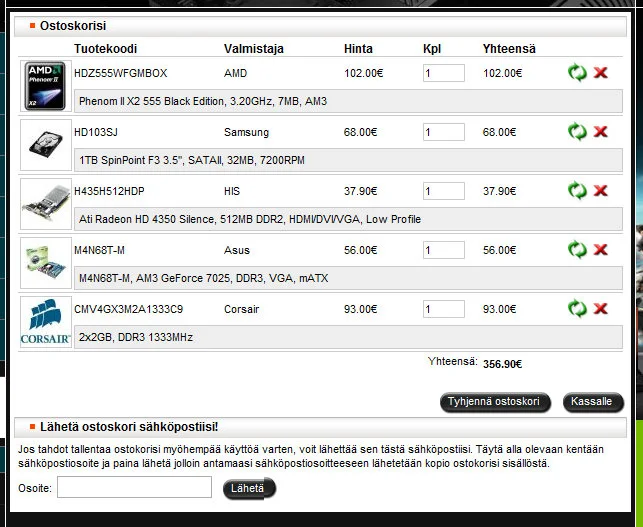Image resolution: width=643 pixels, height=527 pixels.
Task: Open the AMD Phenom II product thumbnail
Action: 45,85
